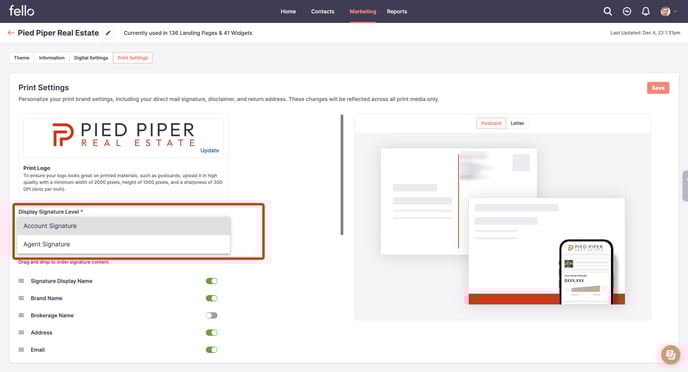Open Contacts in top navigation
The image size is (688, 372).
point(322,11)
